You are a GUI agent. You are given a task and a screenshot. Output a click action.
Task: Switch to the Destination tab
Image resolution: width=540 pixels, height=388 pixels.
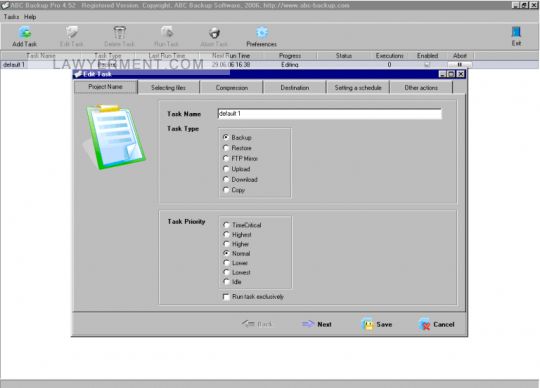click(295, 88)
